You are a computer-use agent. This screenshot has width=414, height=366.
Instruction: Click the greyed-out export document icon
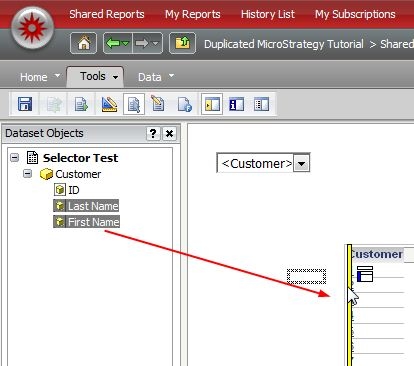click(x=54, y=104)
